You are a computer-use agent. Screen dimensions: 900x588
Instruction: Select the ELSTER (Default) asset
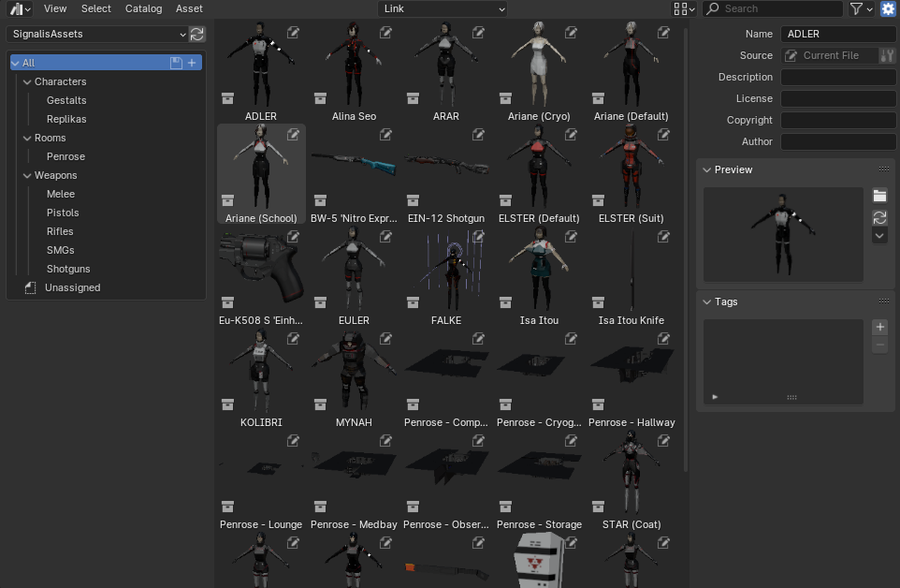(x=539, y=175)
